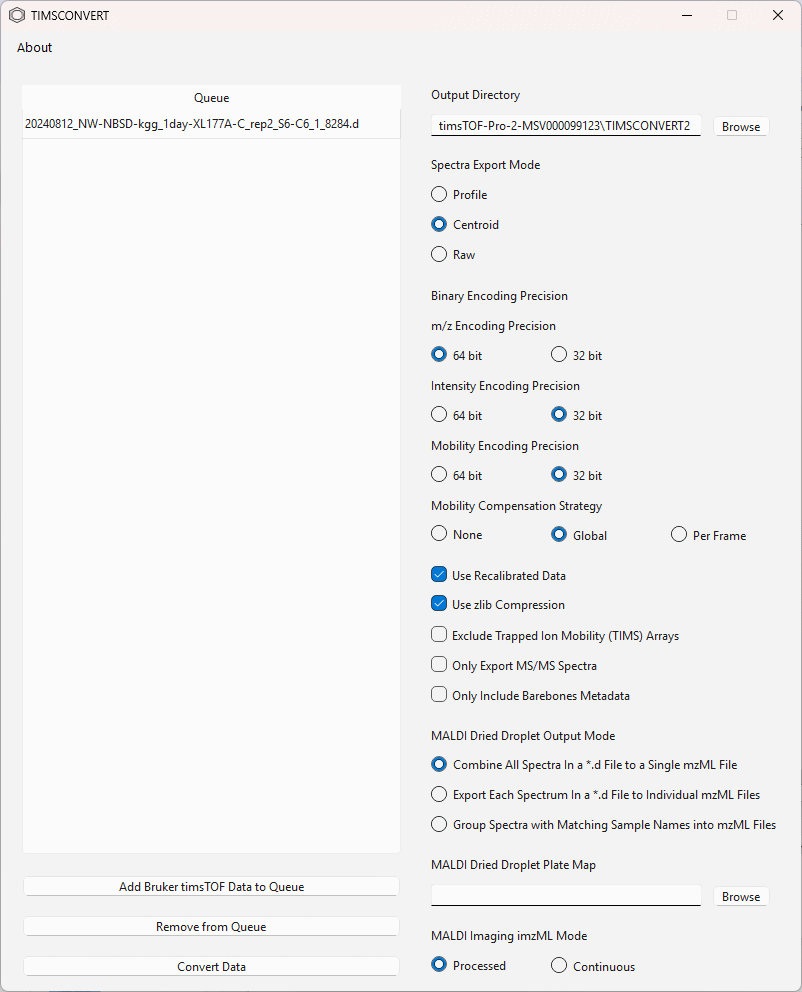
Task: Click the Output Directory path field
Action: (x=566, y=126)
